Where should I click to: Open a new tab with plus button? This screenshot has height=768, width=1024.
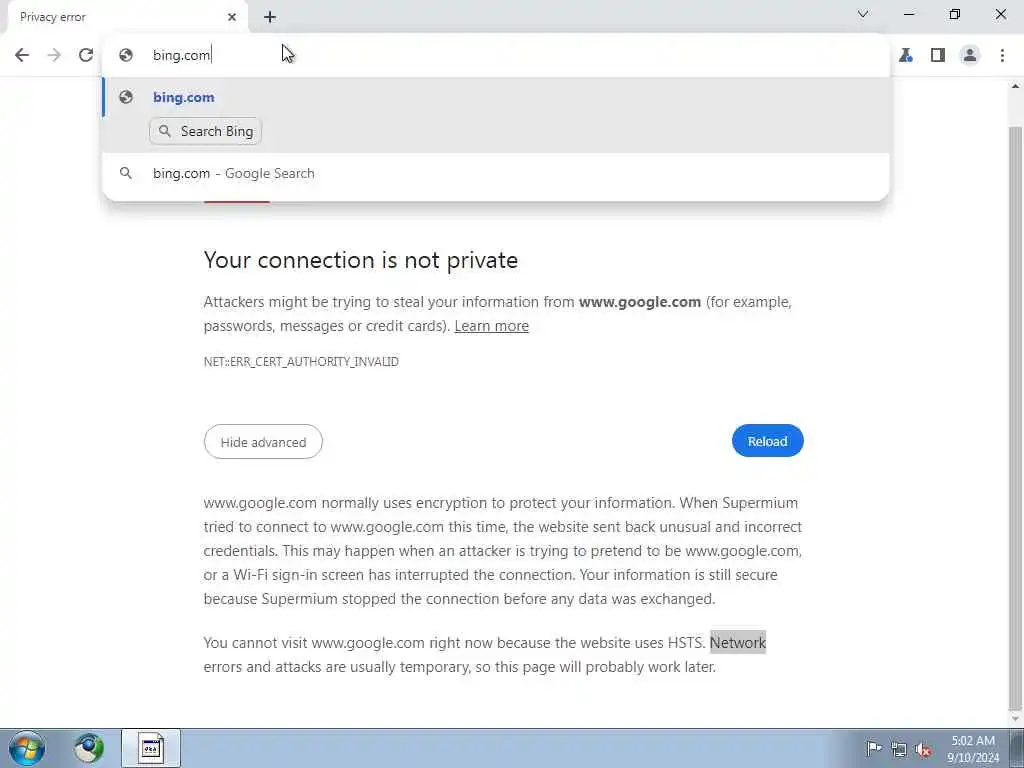pyautogui.click(x=270, y=17)
